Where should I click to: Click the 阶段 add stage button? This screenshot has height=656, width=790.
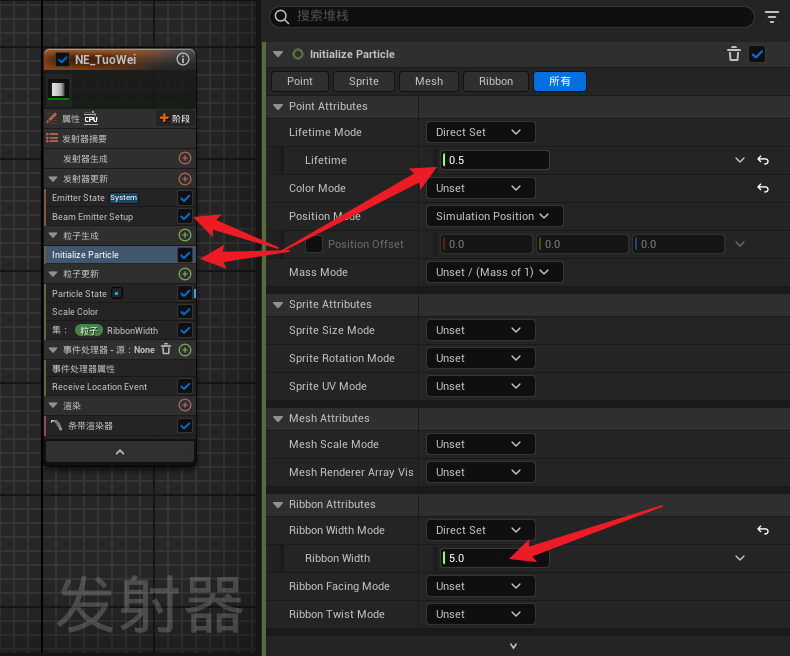(x=174, y=118)
